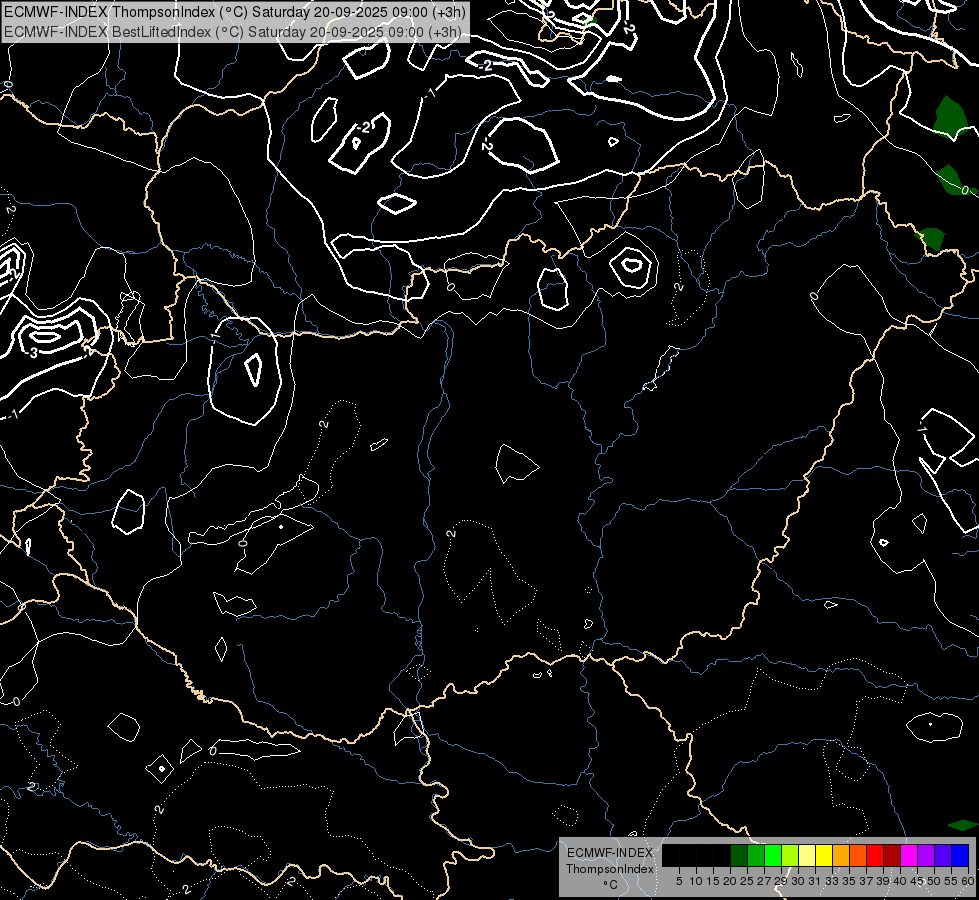Click the legend tick value 5
Screen dimensions: 979x900
pyautogui.click(x=679, y=881)
